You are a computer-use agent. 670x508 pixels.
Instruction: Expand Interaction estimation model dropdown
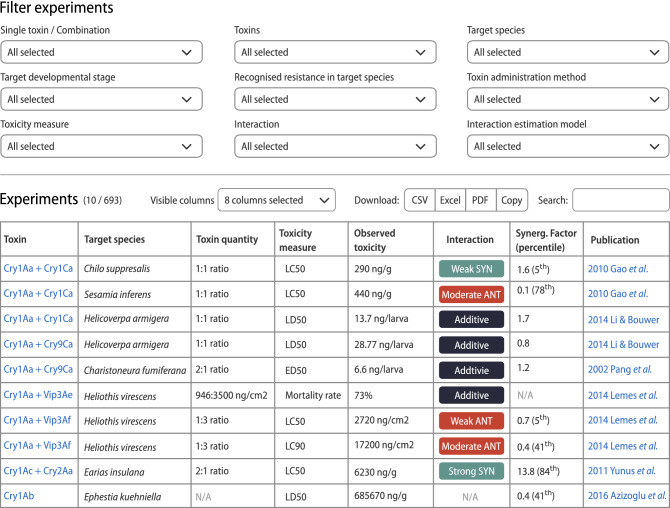(568, 146)
